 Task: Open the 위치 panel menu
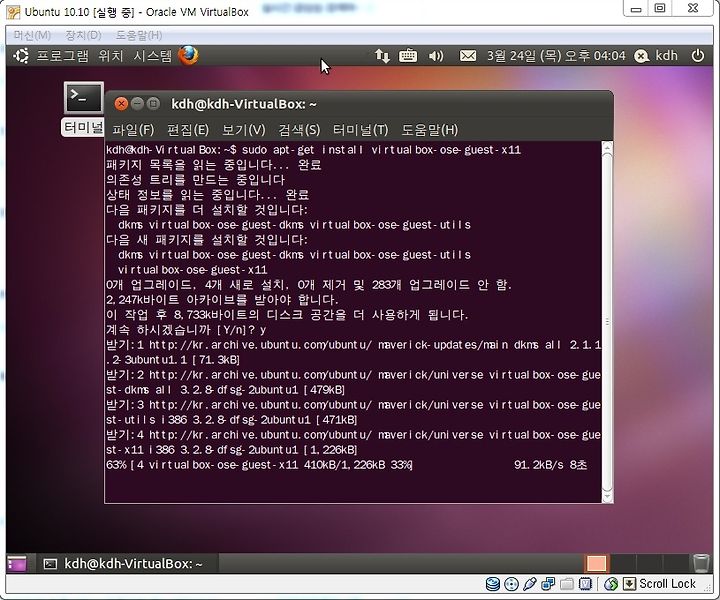click(111, 56)
